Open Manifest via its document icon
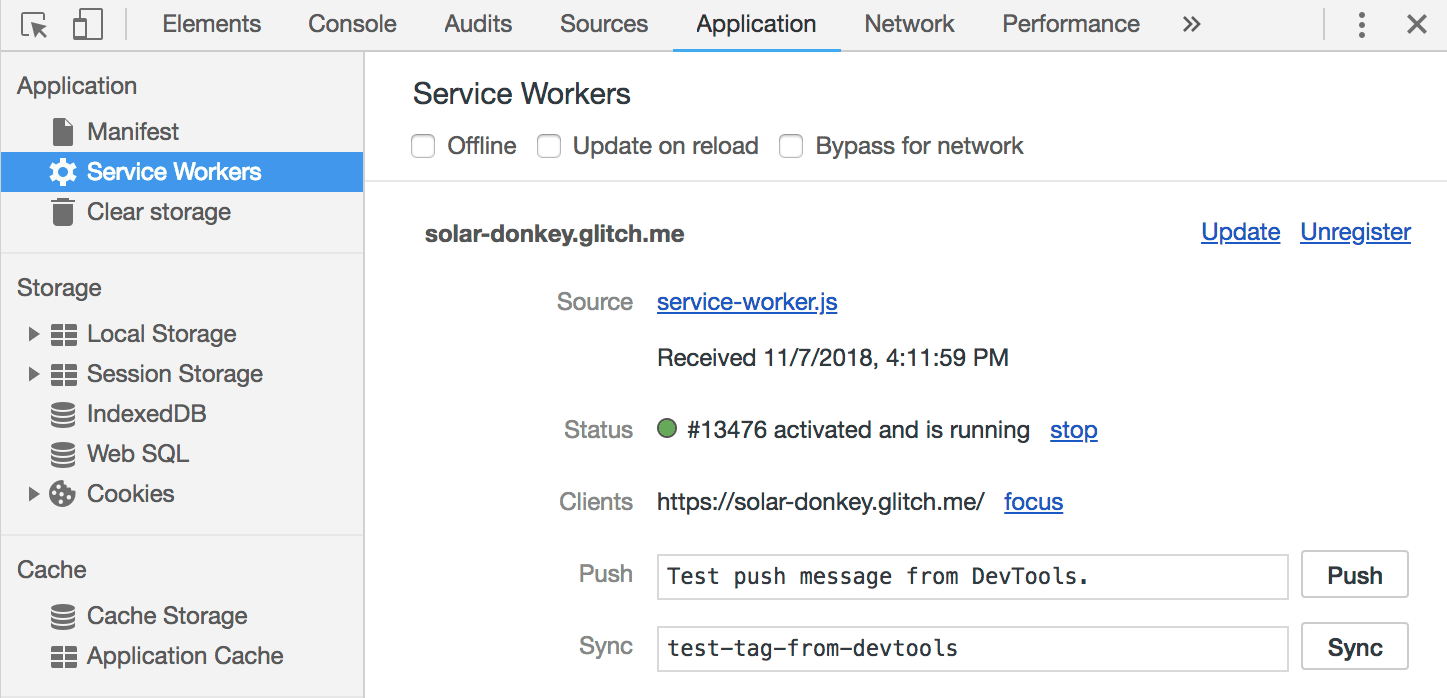This screenshot has width=1447, height=698. pos(61,131)
